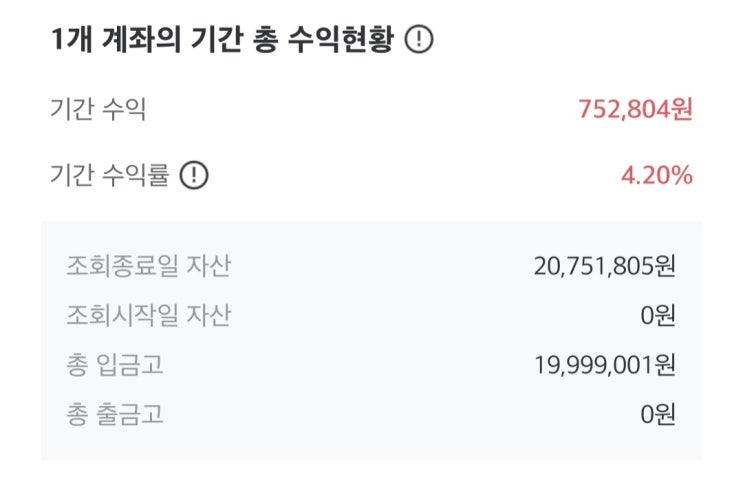Screen dimensions: 743x487
Task: Click between 조회시작일 자산 and its 0원
Action: [430, 316]
